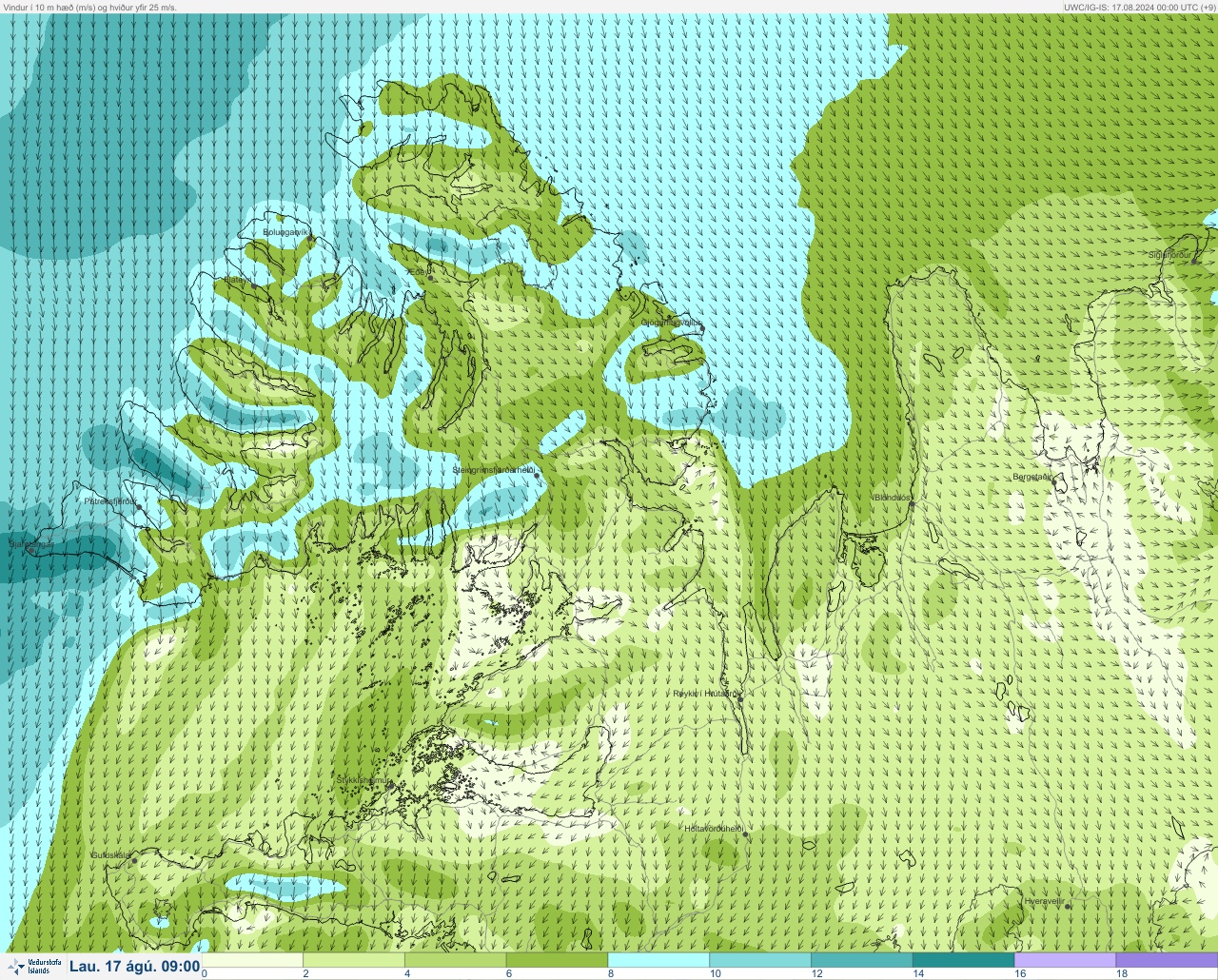Click the Stykkishólmur station label
Viewport: 1218px width, 980px height.
[363, 779]
